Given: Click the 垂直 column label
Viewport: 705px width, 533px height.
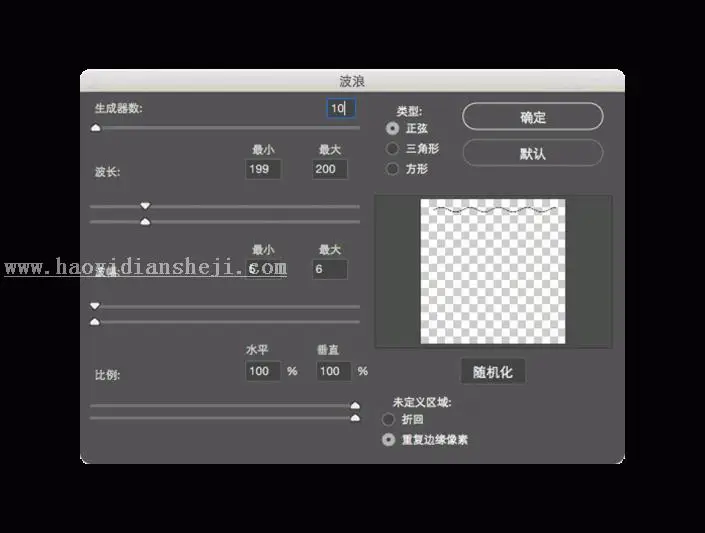Looking at the screenshot, I should pos(328,349).
